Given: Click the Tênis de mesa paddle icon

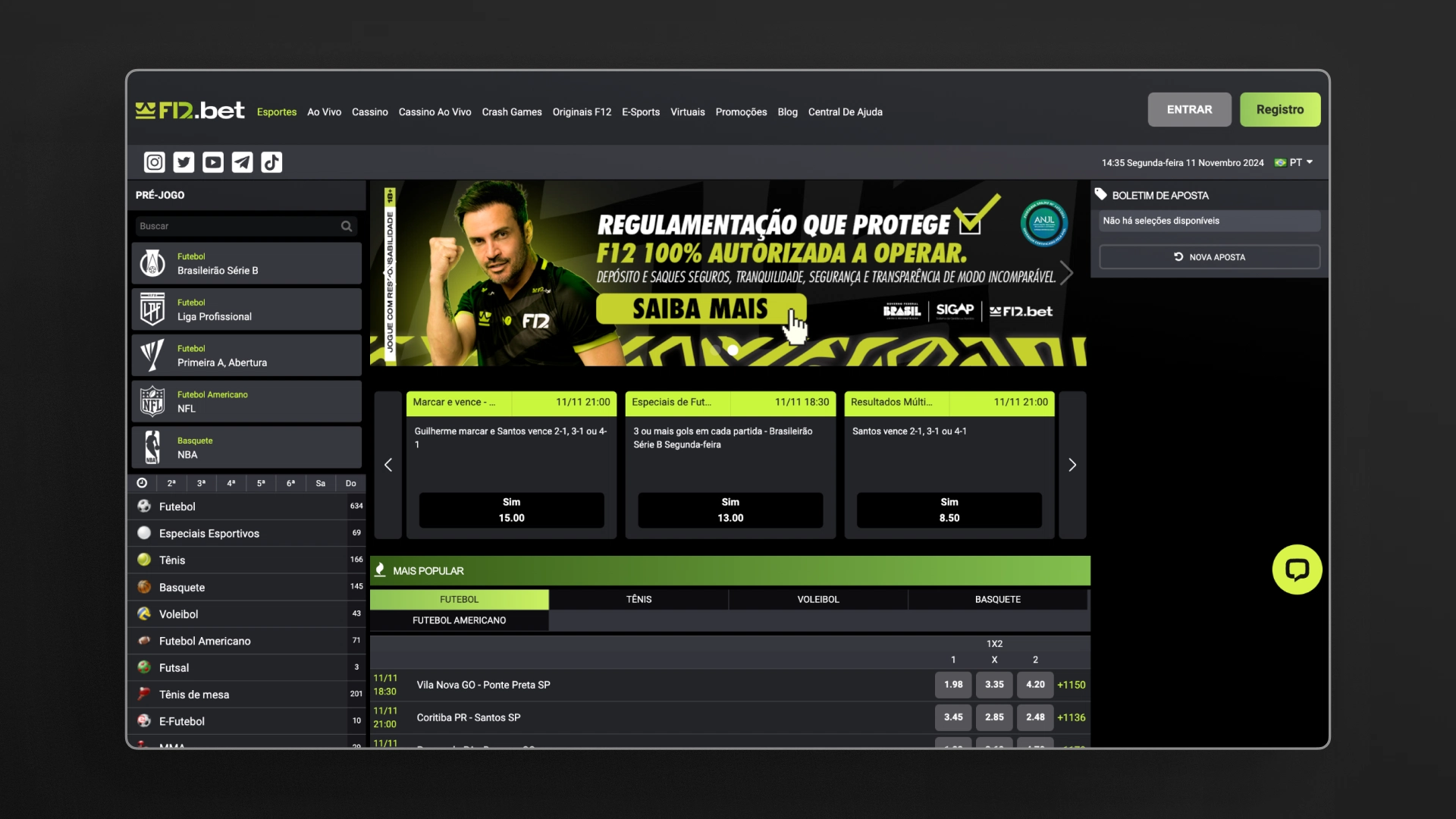Looking at the screenshot, I should click(144, 694).
